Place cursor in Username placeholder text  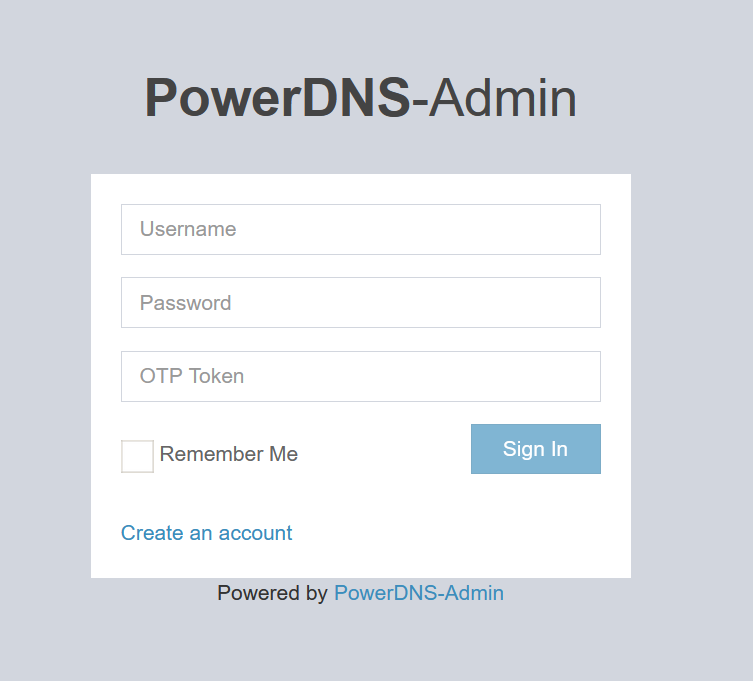(x=188, y=229)
